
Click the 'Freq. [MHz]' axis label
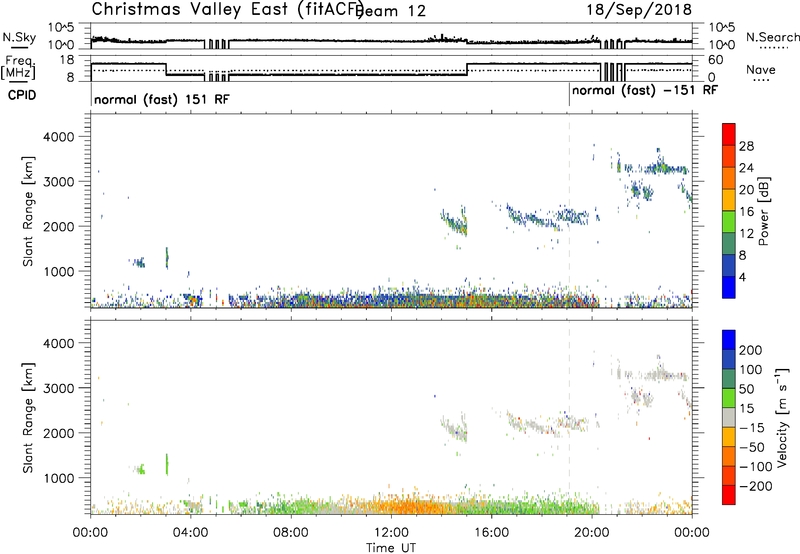click(18, 68)
